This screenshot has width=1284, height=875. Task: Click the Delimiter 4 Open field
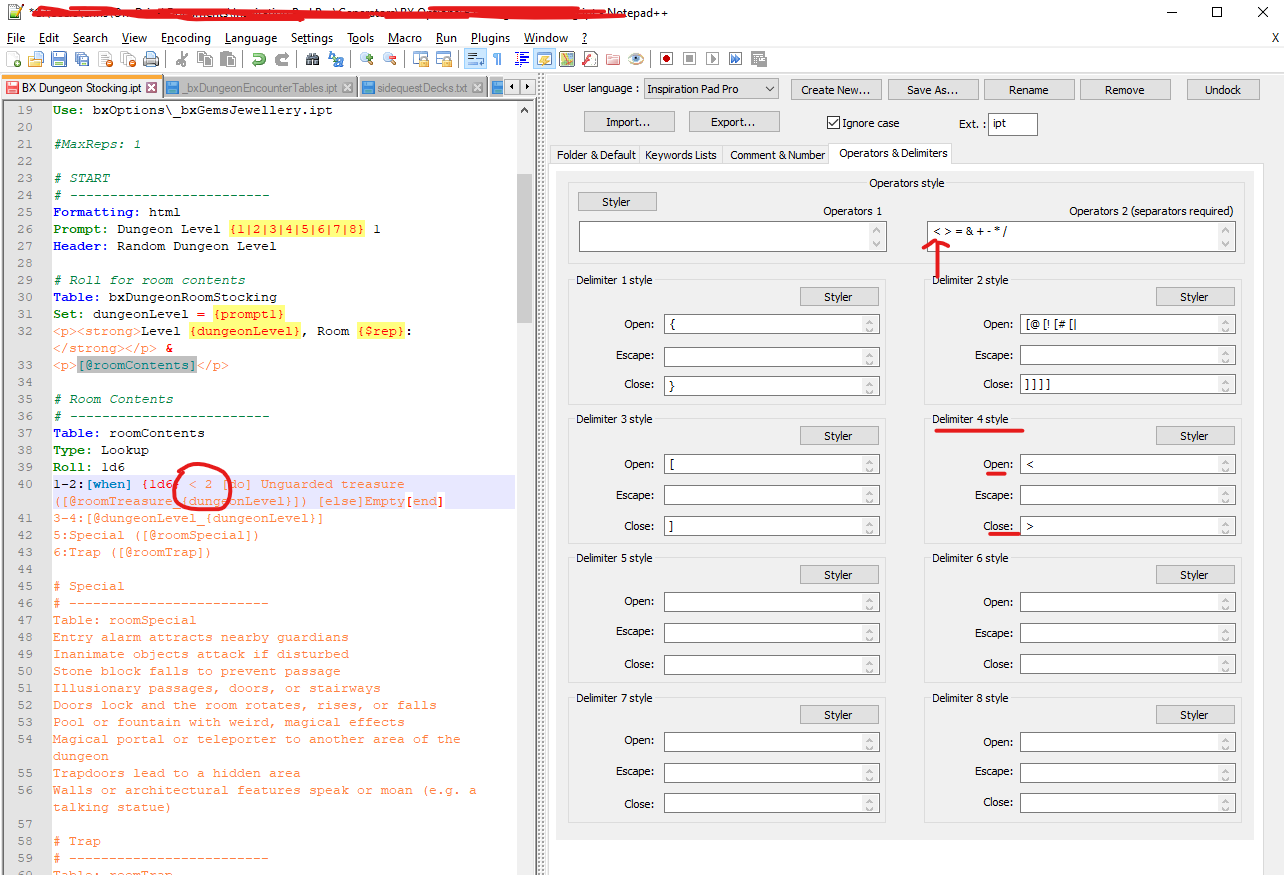point(1128,464)
